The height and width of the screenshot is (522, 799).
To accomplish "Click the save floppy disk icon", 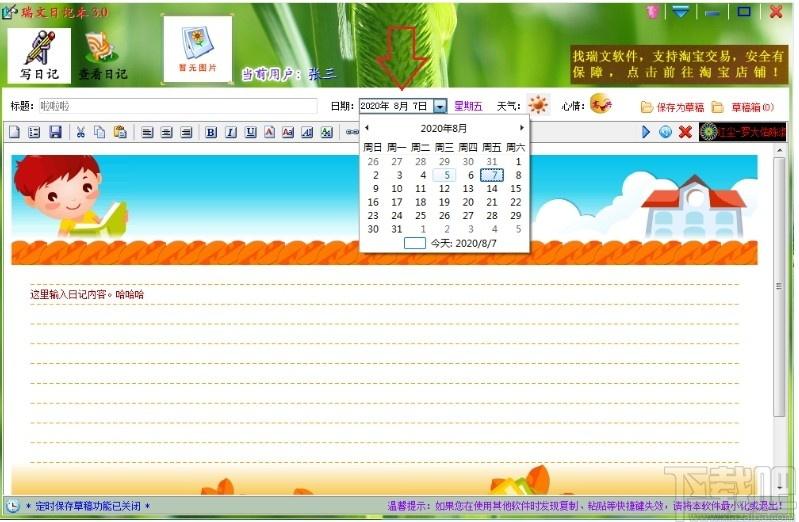I will coord(55,132).
